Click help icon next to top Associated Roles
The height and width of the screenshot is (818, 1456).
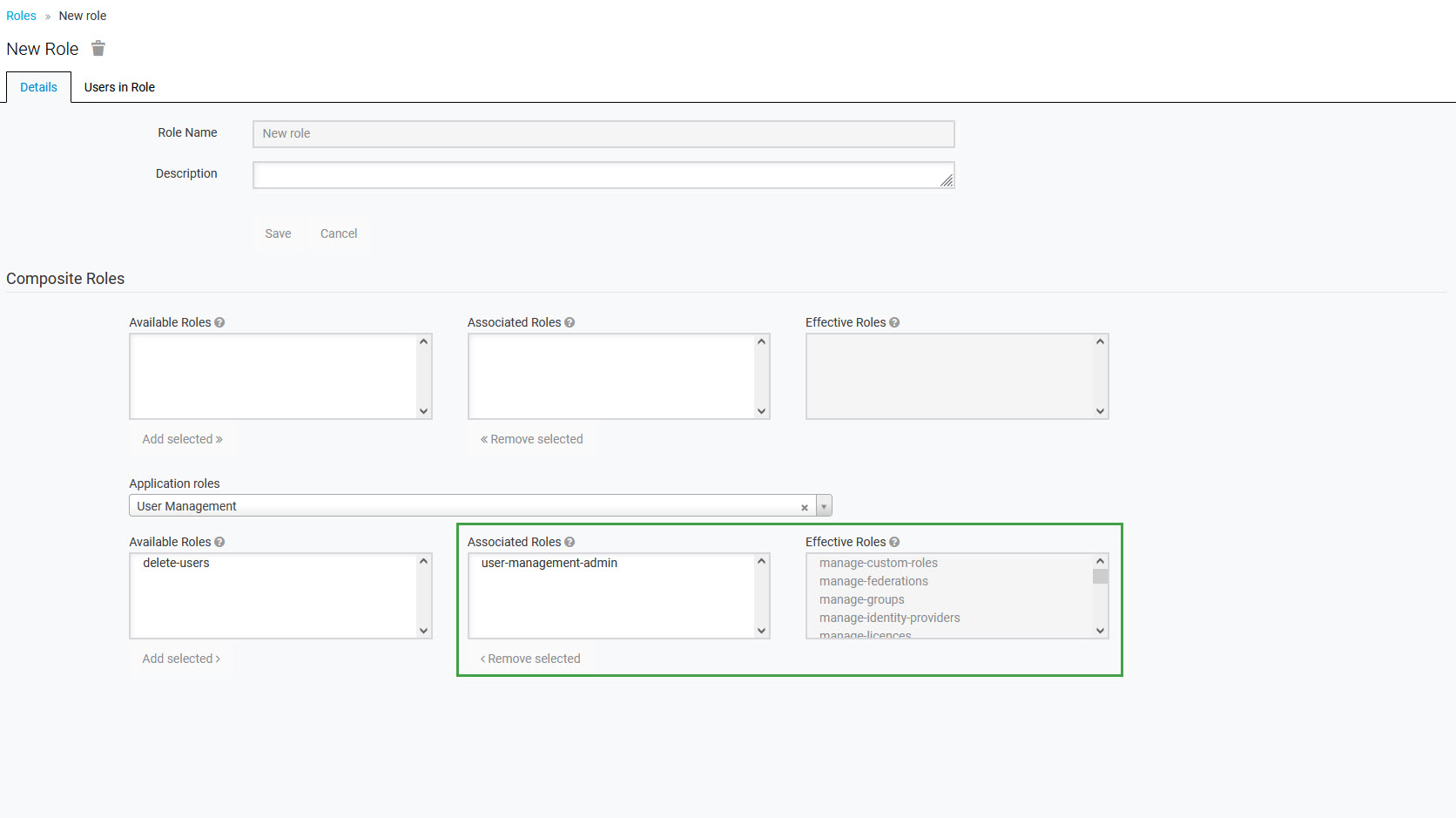pos(570,322)
